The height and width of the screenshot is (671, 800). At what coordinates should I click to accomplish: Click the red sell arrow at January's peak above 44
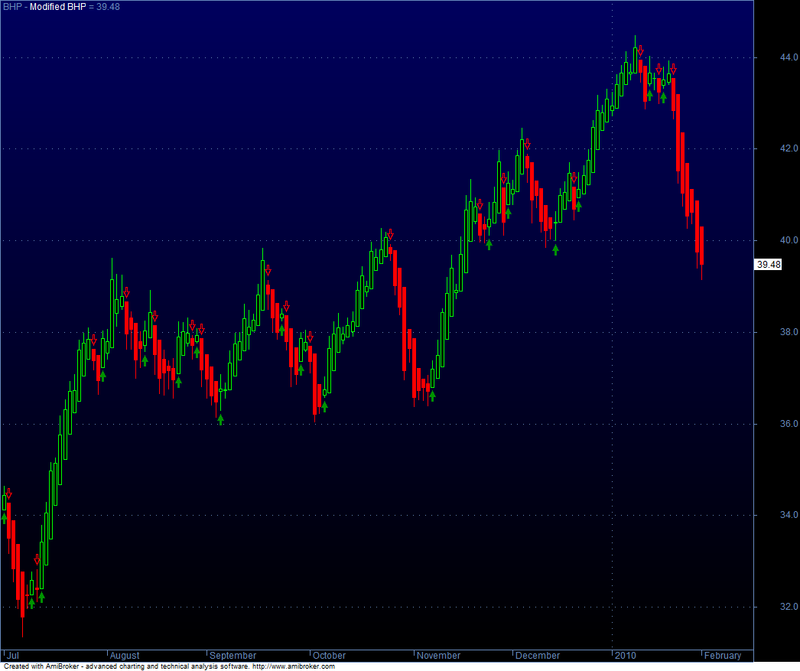(641, 51)
